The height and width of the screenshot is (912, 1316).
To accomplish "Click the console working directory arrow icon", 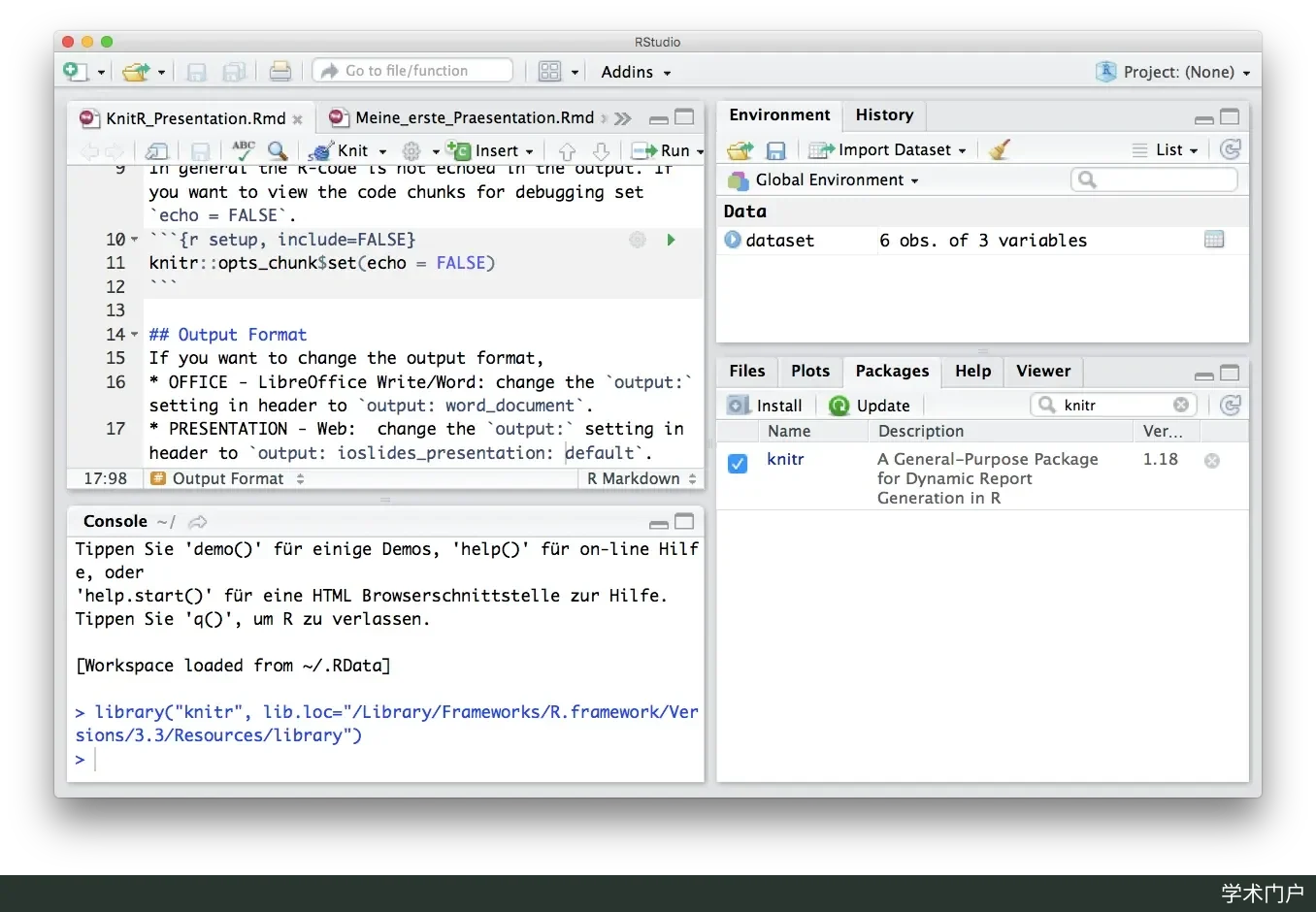I will click(198, 522).
